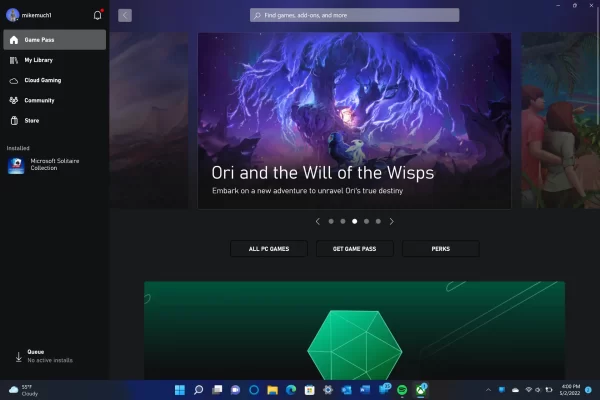Image resolution: width=600 pixels, height=400 pixels.
Task: Click the search games field
Action: pos(354,15)
